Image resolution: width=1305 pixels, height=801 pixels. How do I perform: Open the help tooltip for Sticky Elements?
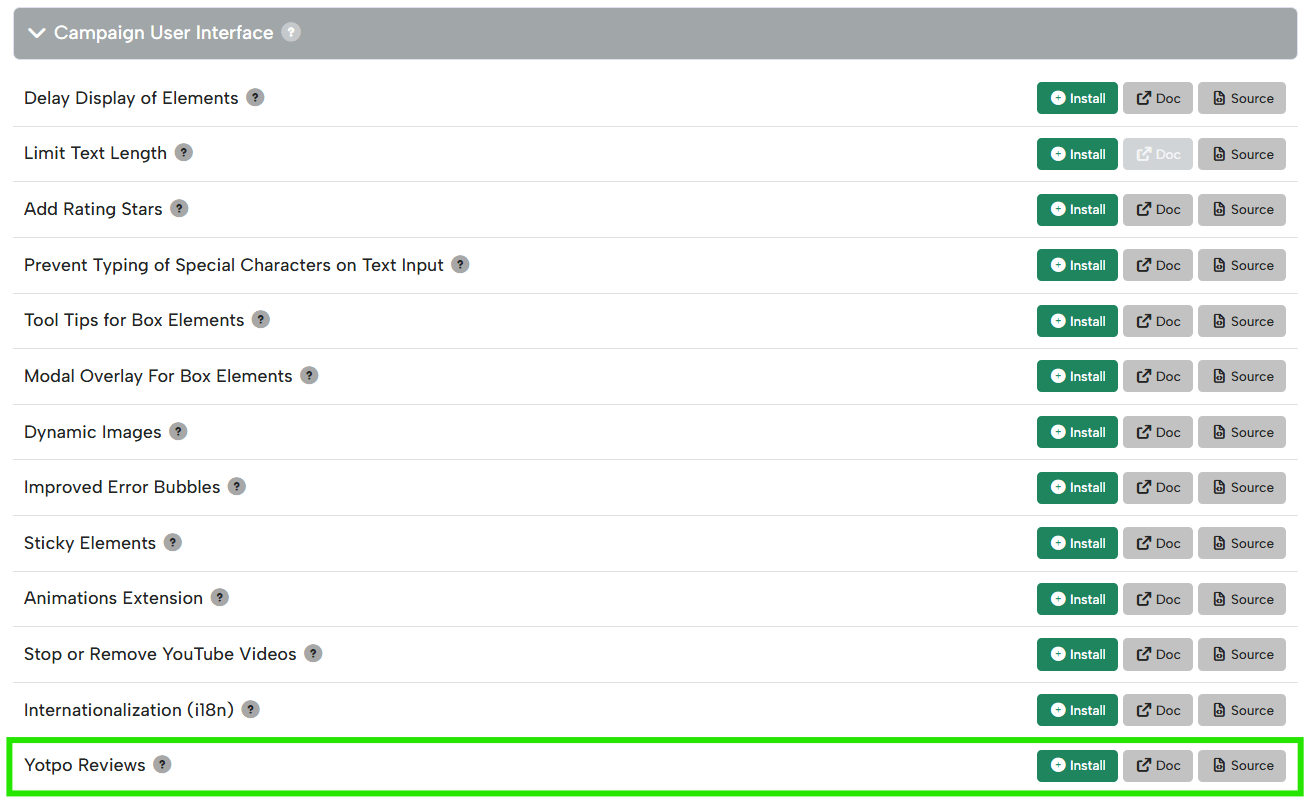point(172,542)
